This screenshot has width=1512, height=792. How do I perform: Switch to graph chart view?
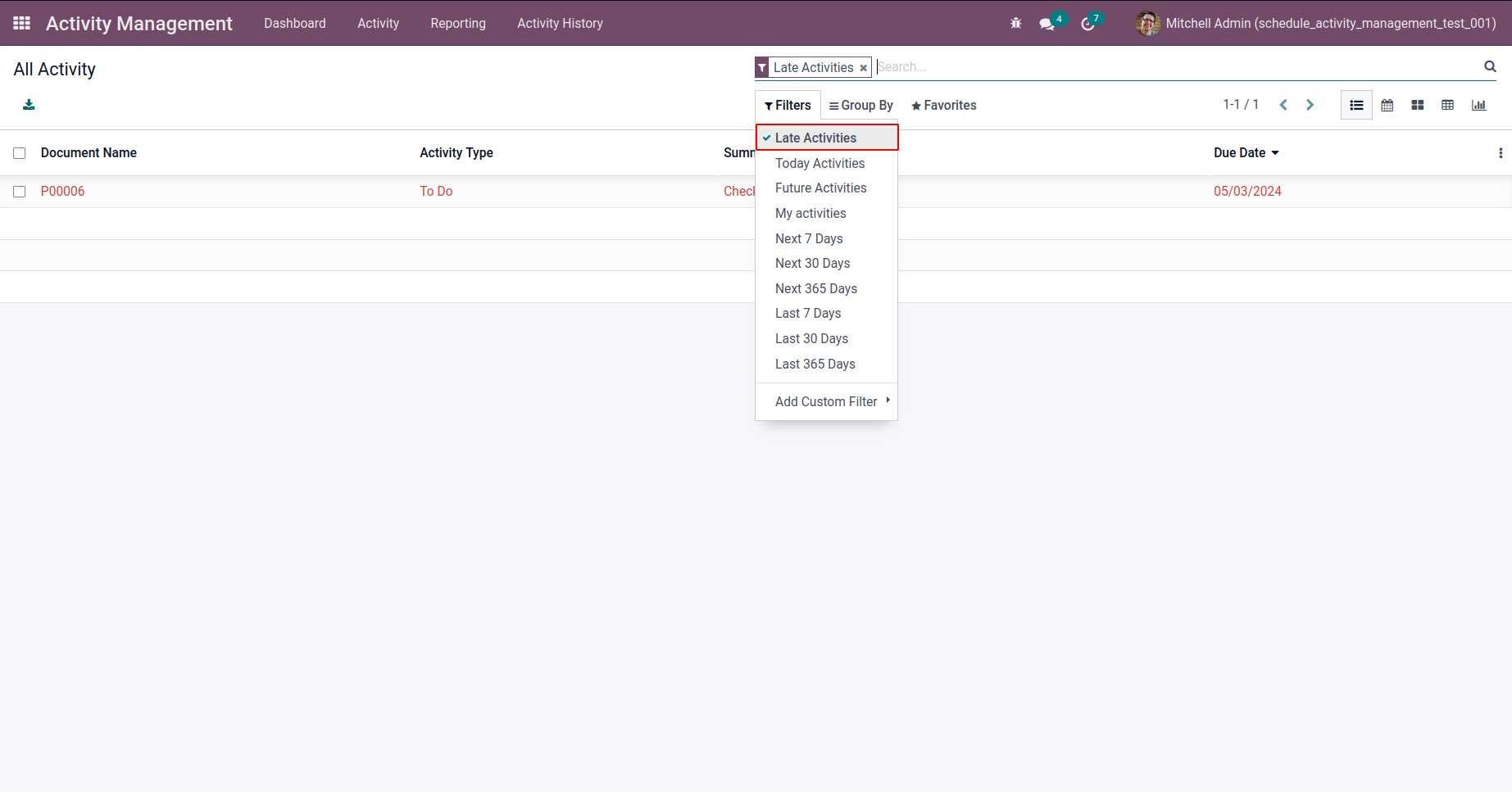point(1479,105)
